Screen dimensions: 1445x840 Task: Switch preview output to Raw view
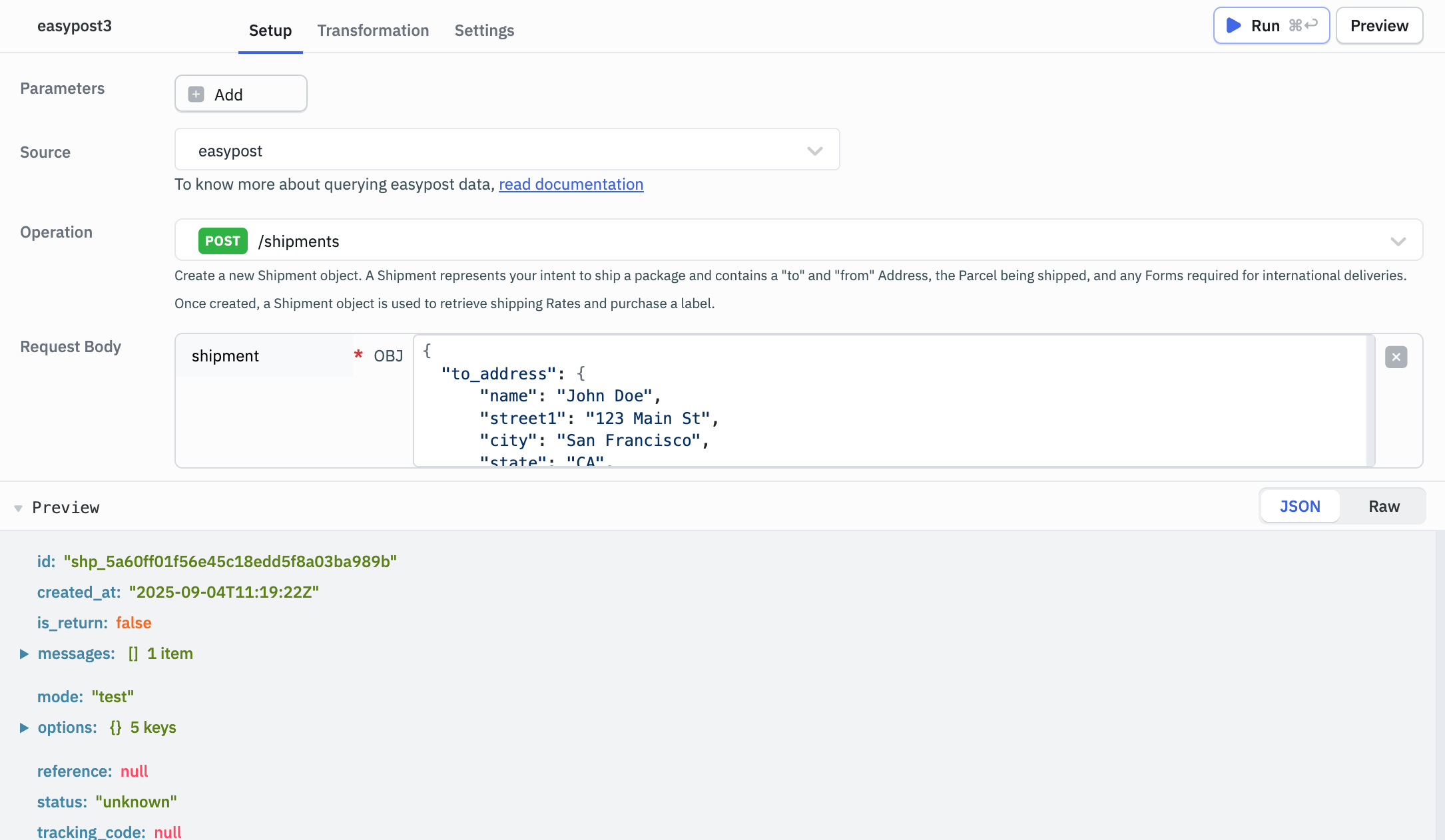[x=1384, y=506]
